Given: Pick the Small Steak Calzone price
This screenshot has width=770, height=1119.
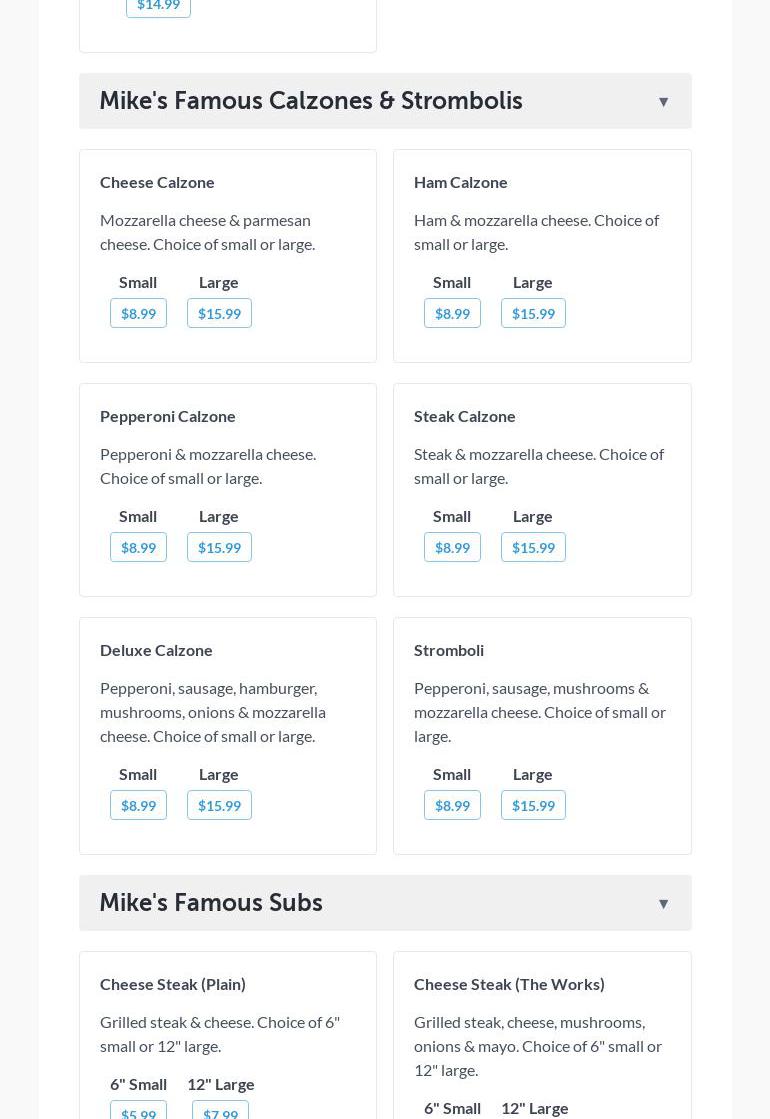Looking at the screenshot, I should coord(452,547).
